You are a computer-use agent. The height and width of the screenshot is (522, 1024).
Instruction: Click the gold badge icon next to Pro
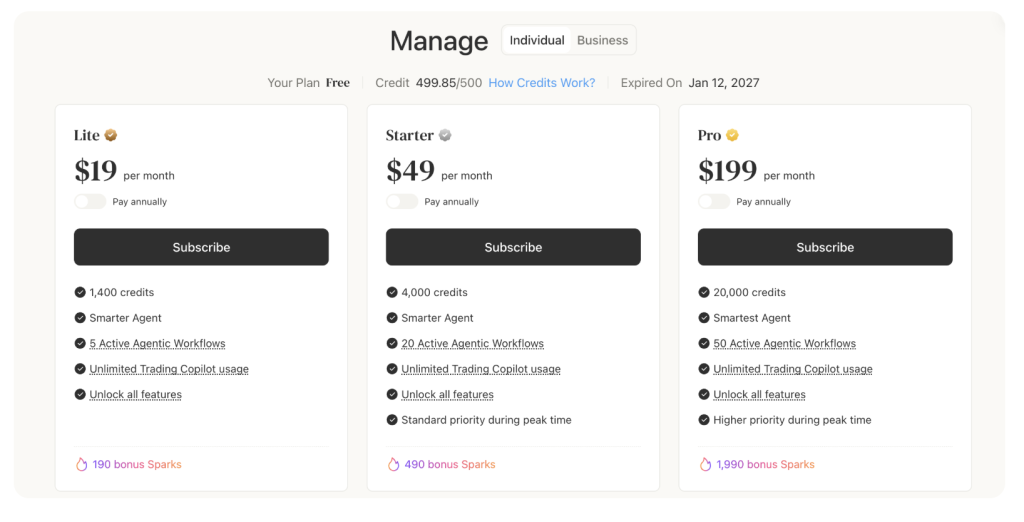(732, 136)
